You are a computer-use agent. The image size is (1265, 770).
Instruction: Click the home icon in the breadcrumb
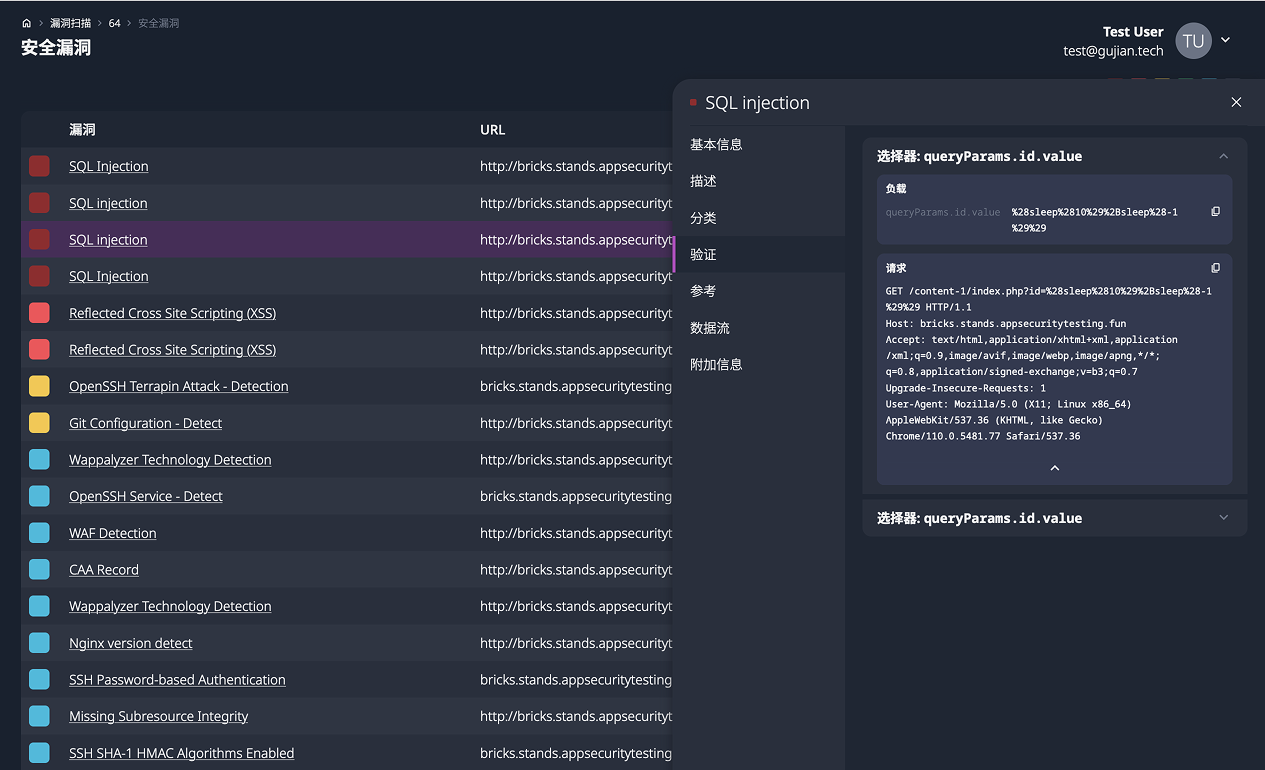[x=26, y=22]
